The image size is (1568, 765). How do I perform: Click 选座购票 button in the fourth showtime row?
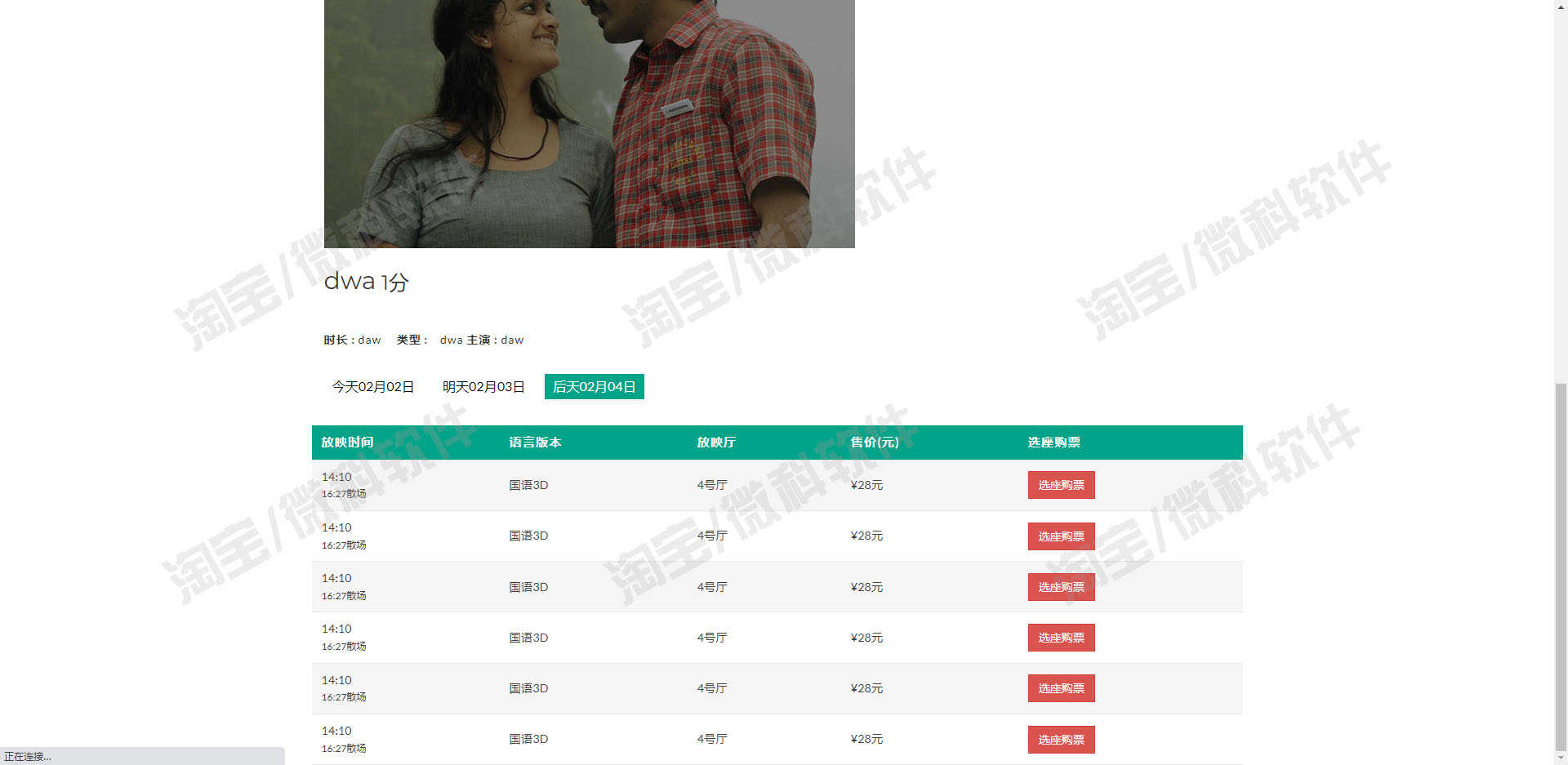[1061, 638]
